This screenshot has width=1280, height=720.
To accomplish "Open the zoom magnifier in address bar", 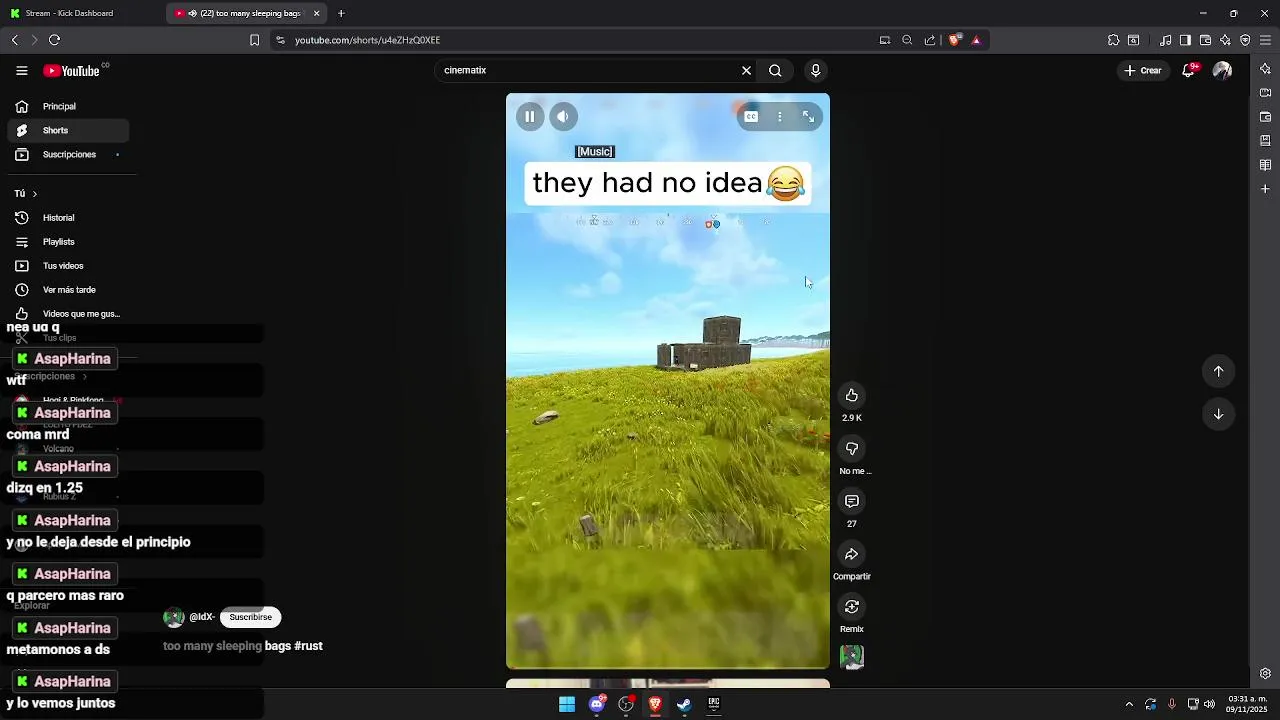I will pyautogui.click(x=907, y=40).
